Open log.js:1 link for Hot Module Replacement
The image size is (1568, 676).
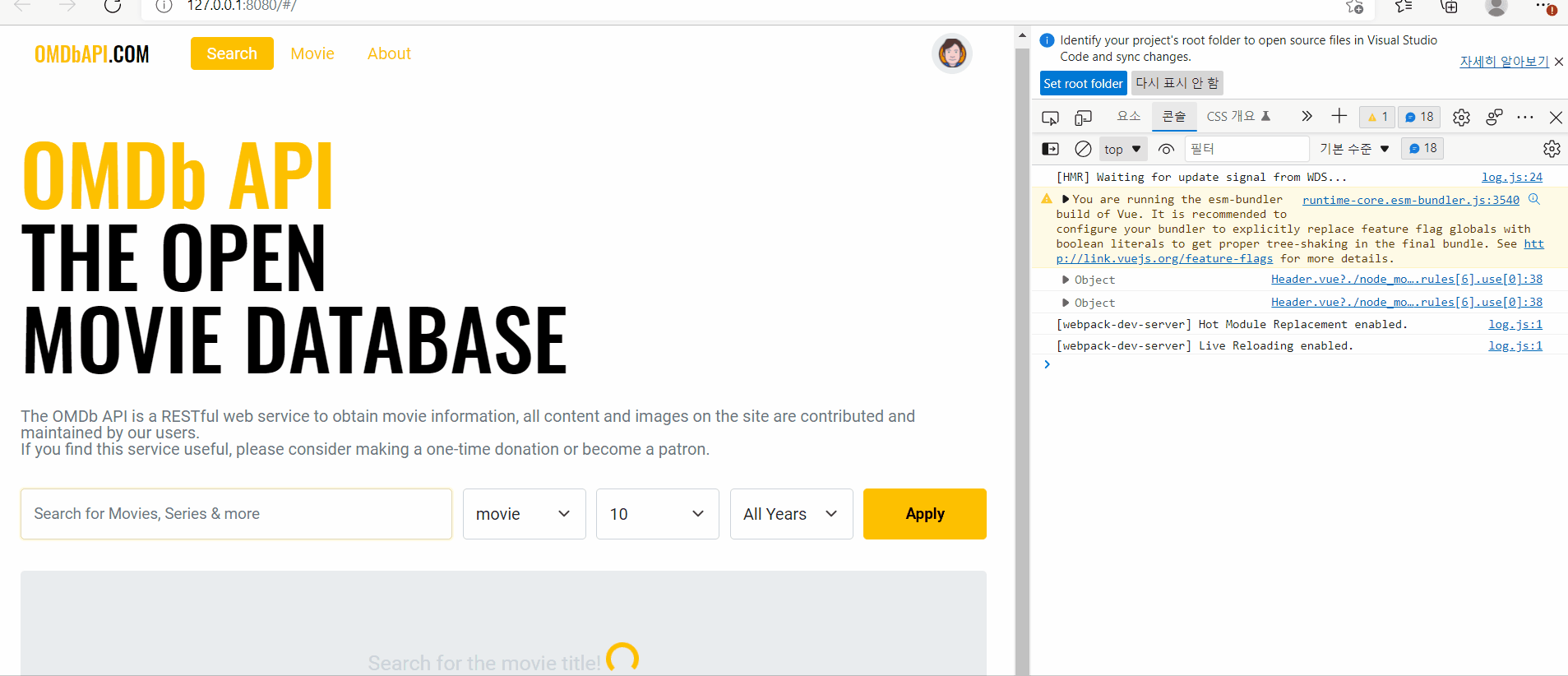pyautogui.click(x=1515, y=324)
